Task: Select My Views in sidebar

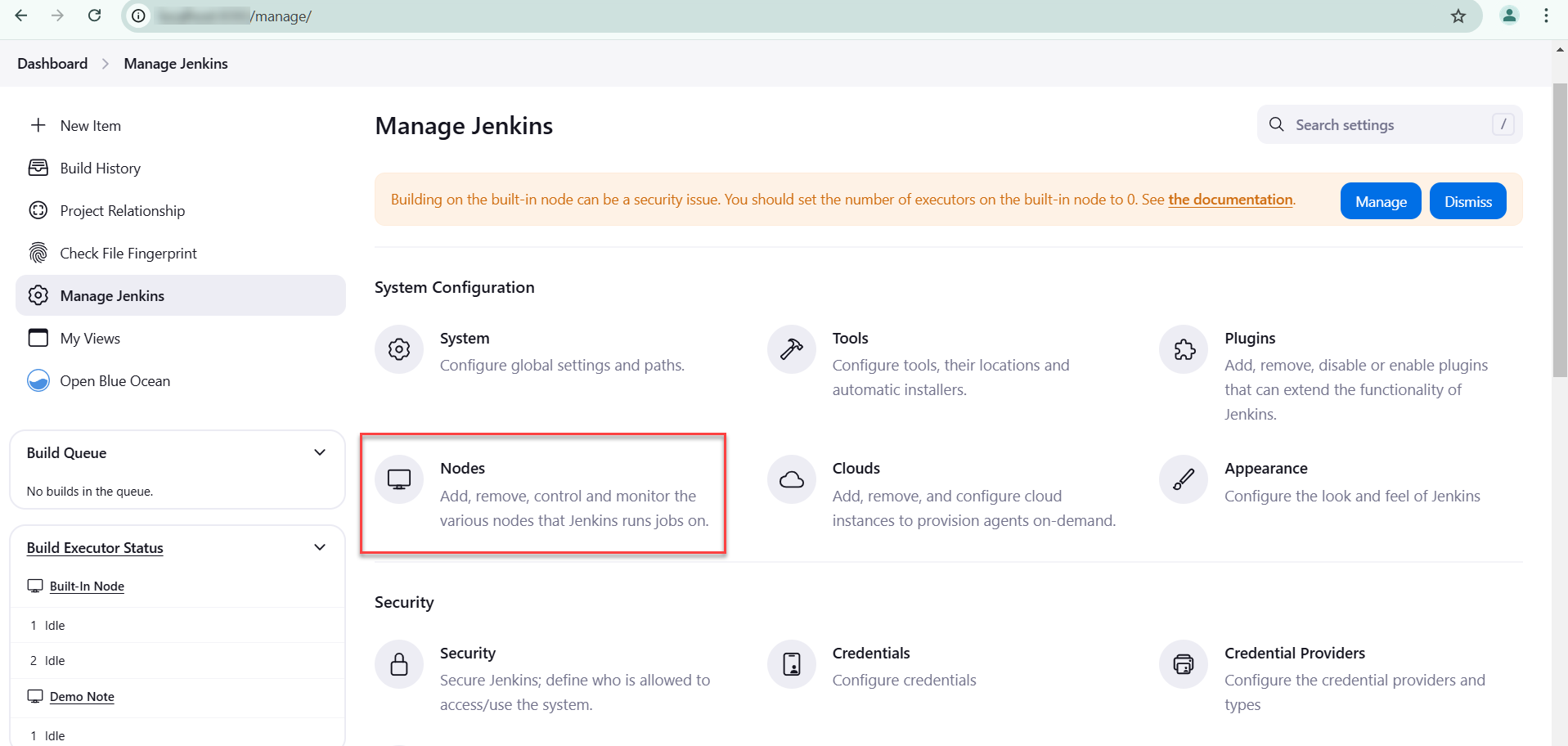Action: tap(181, 338)
